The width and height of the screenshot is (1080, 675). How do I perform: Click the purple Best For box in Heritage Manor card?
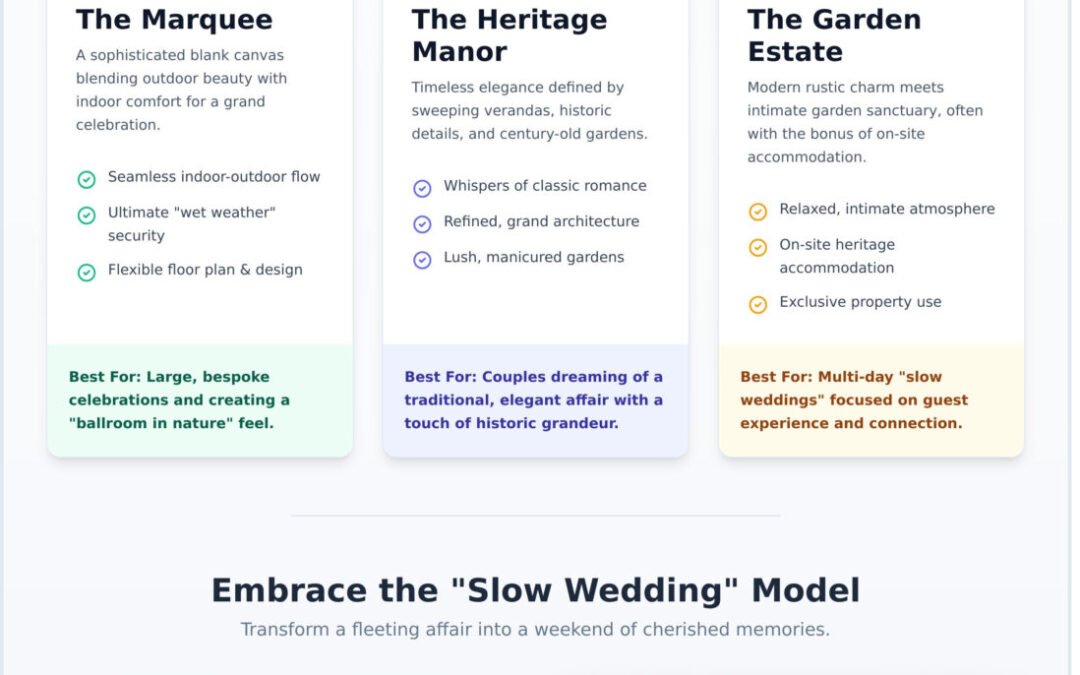coord(535,400)
